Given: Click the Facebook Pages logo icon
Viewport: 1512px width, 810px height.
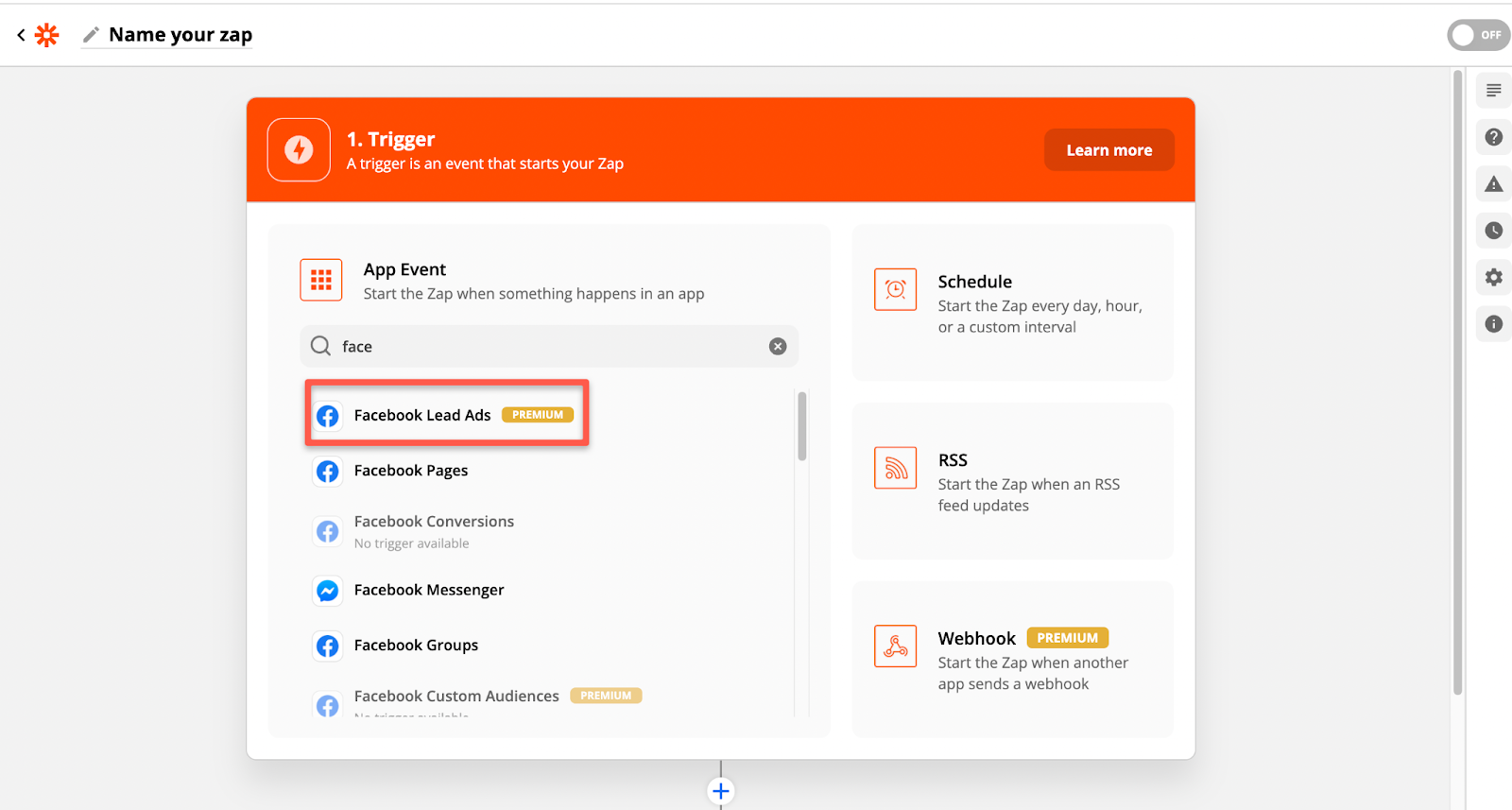Looking at the screenshot, I should pos(328,472).
